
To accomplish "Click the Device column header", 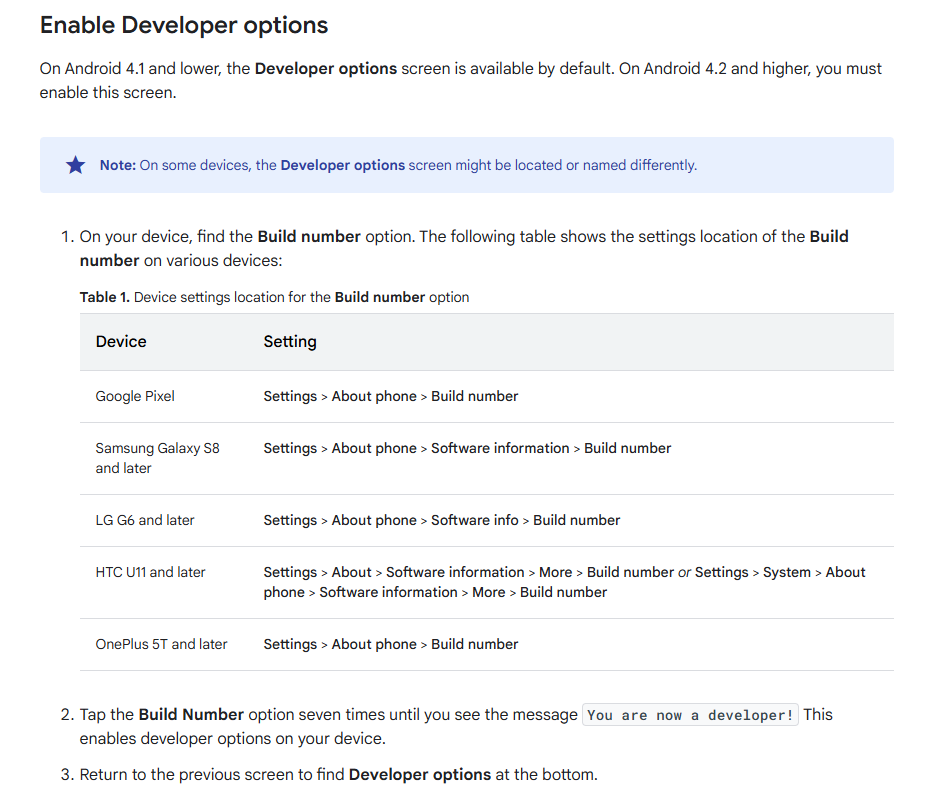I will [x=120, y=341].
